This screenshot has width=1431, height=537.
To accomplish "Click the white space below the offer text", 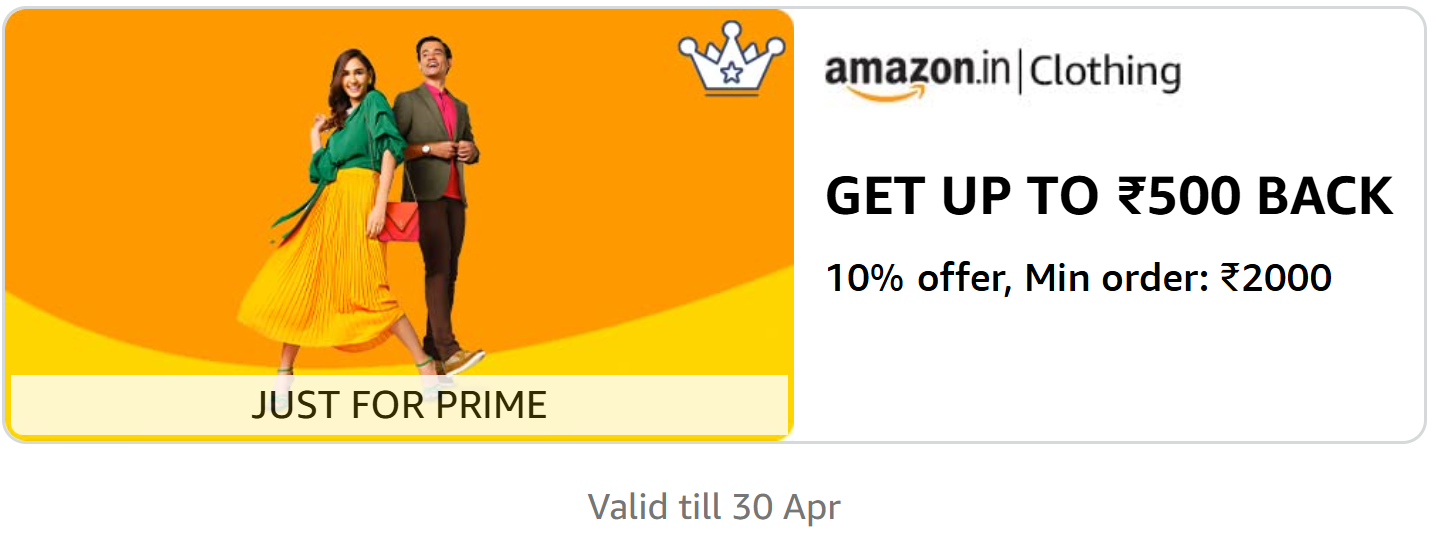I will point(1108,370).
